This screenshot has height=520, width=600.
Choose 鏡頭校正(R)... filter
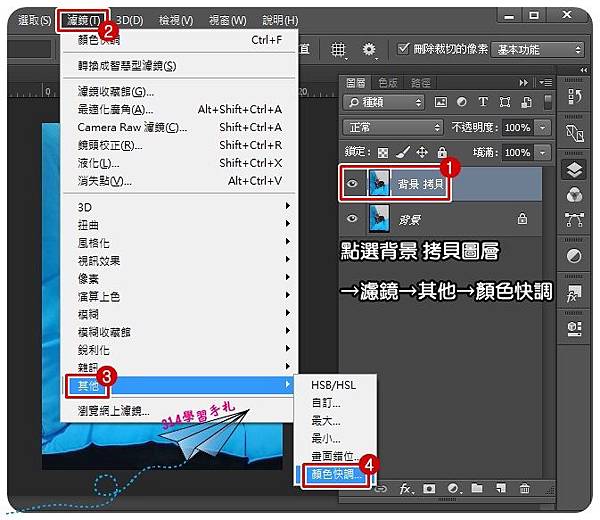click(179, 145)
